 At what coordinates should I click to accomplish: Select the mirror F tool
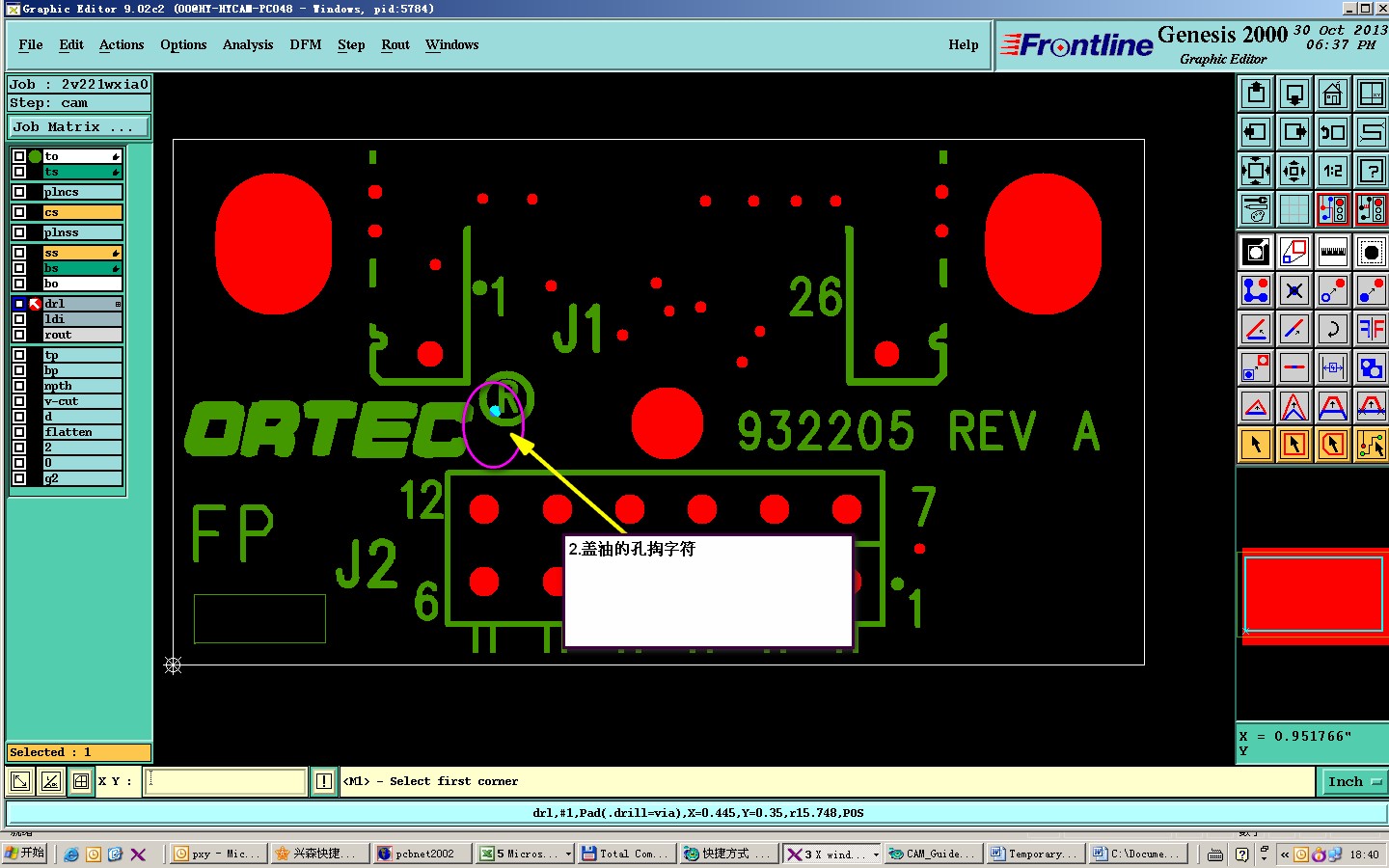(x=1371, y=329)
